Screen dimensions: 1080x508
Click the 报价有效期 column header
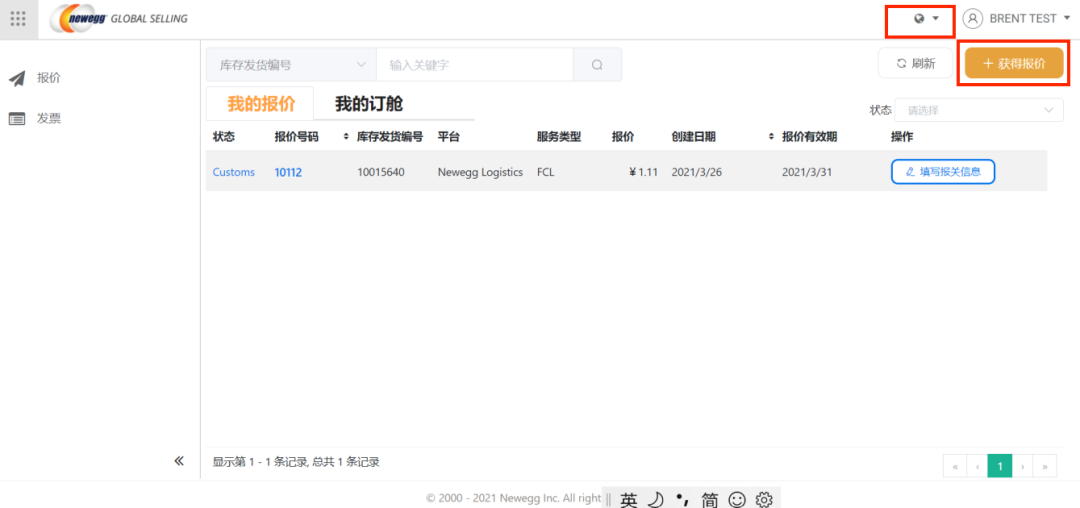[809, 137]
